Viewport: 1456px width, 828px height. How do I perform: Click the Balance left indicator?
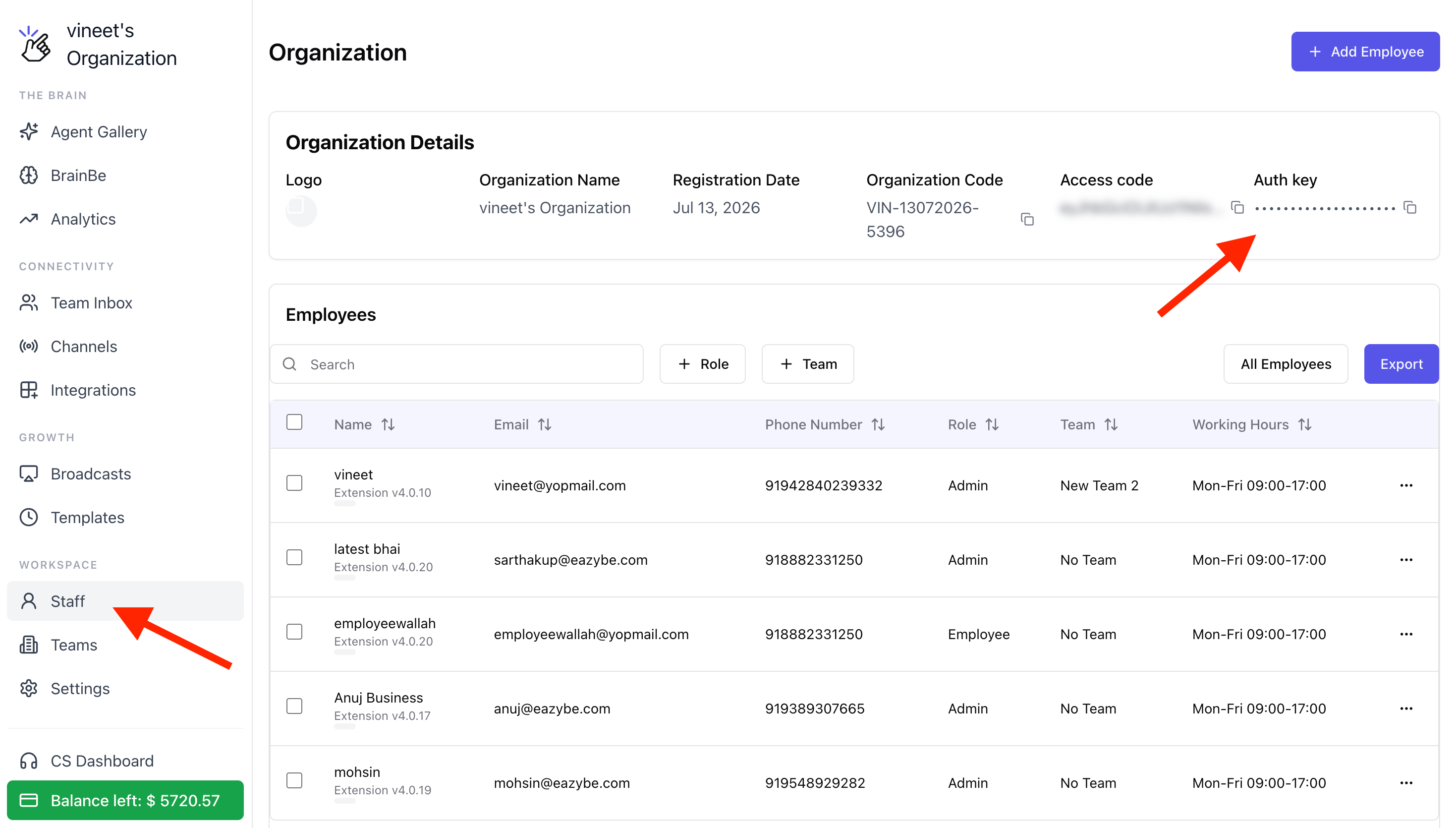point(125,800)
